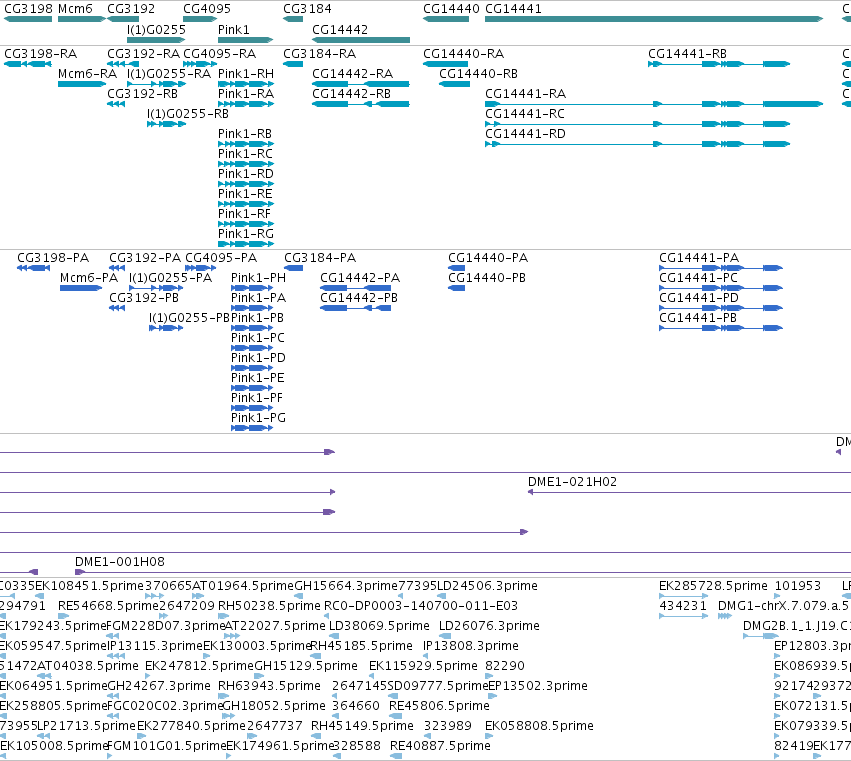
Task: Click EST AT04038.5prime
Action: tap(88, 667)
